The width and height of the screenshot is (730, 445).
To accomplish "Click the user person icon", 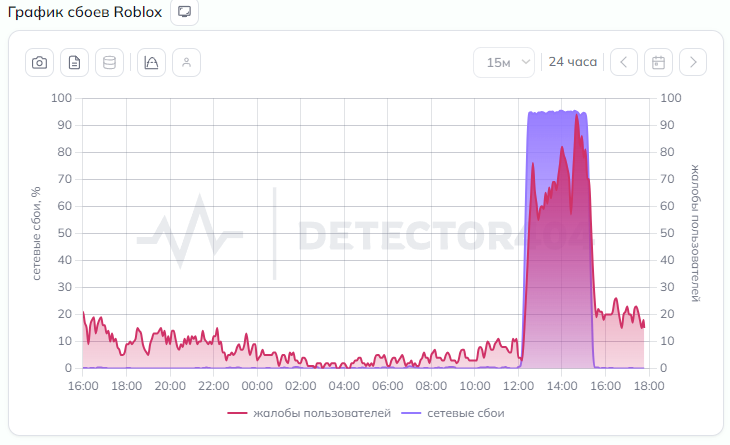I will (x=186, y=62).
